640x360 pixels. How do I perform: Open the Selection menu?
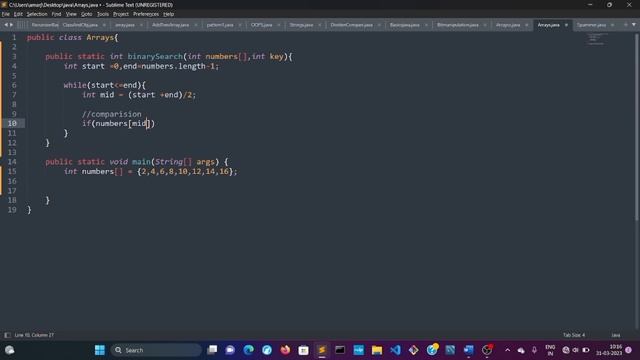[x=37, y=14]
